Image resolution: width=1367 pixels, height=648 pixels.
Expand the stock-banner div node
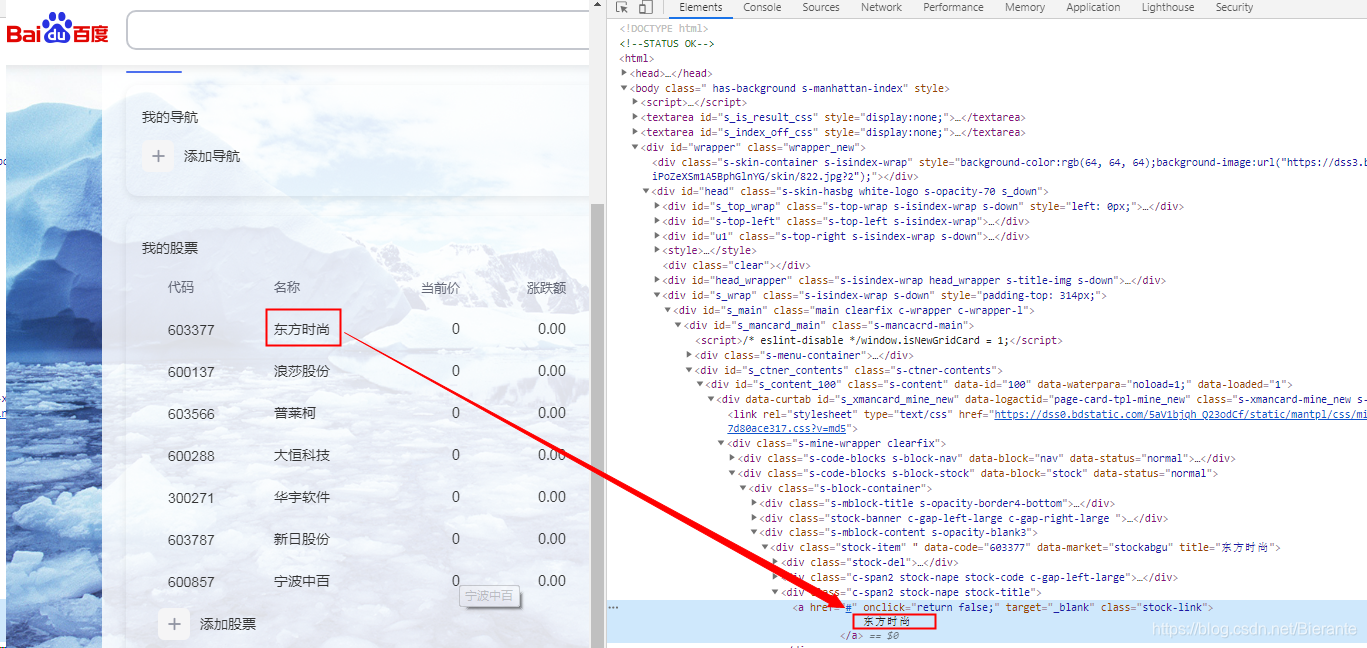[755, 518]
